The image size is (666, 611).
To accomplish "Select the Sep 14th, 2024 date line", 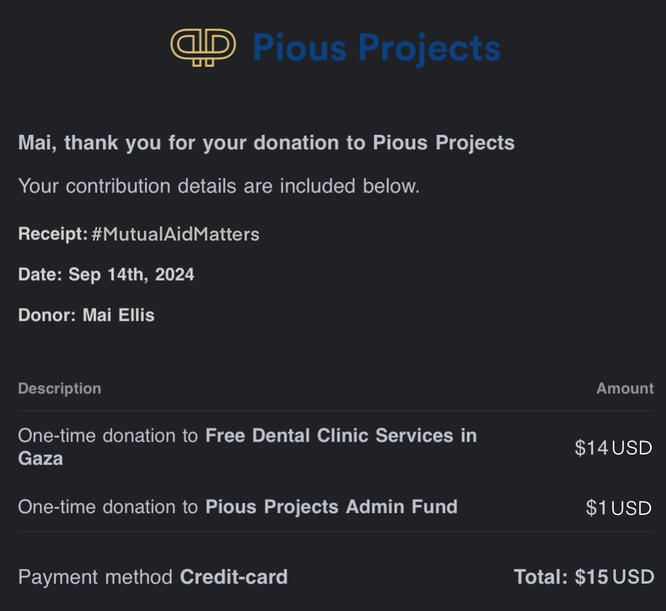I will click(106, 274).
